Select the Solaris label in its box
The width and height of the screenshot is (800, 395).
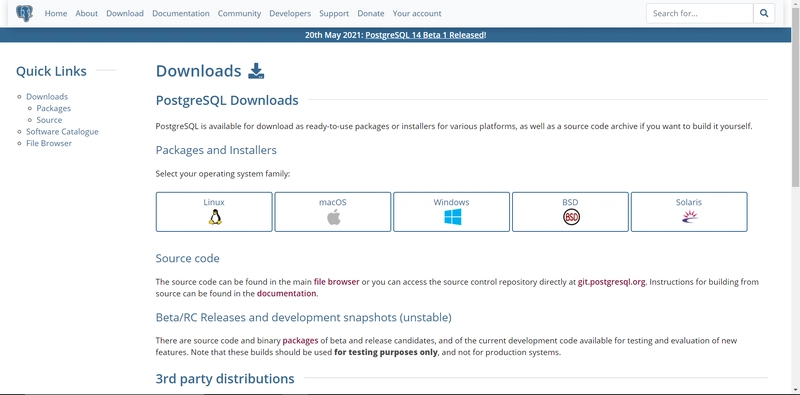(x=689, y=202)
